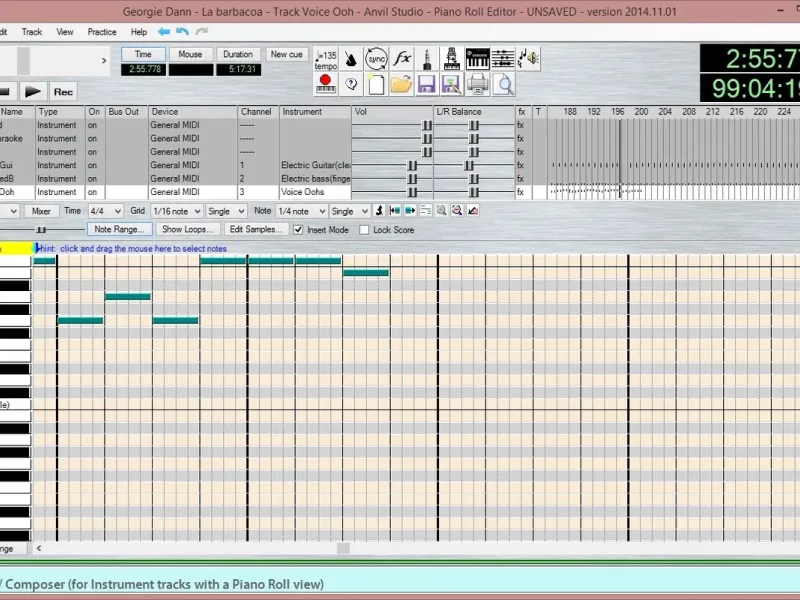The width and height of the screenshot is (800, 600).
Task: Adjust the Voice Oohs volume slider
Action: 412,192
